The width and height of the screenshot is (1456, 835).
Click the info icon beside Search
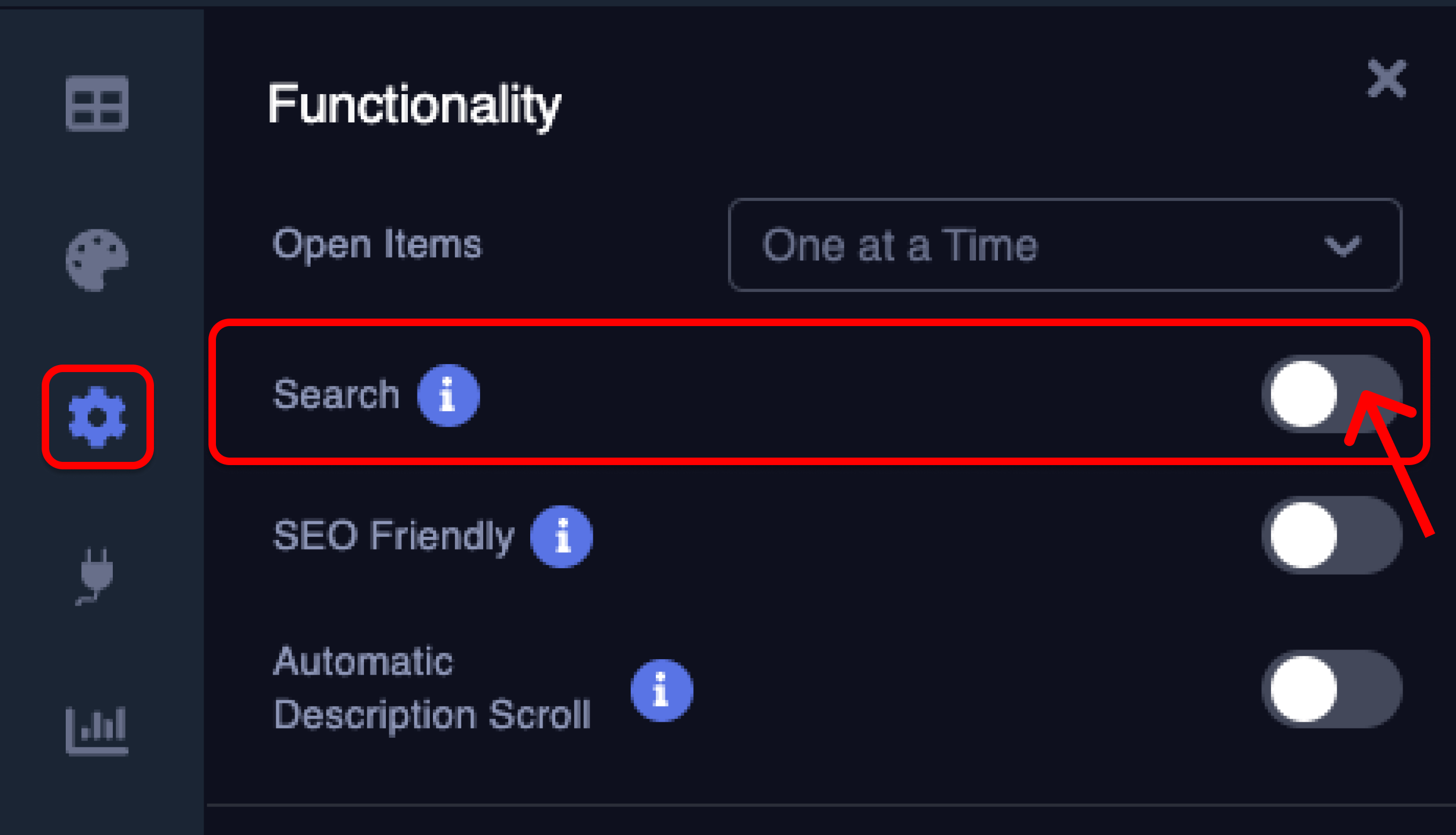click(x=448, y=395)
